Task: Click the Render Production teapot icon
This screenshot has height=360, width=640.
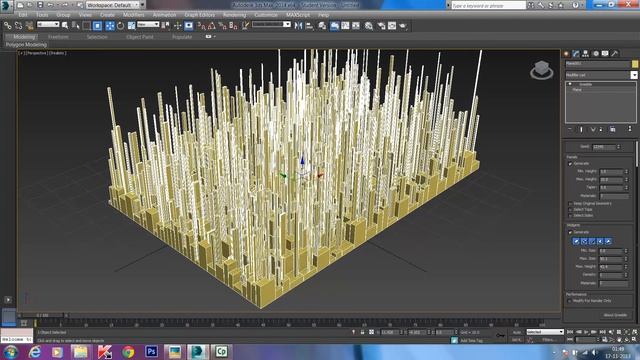Action: 403,26
